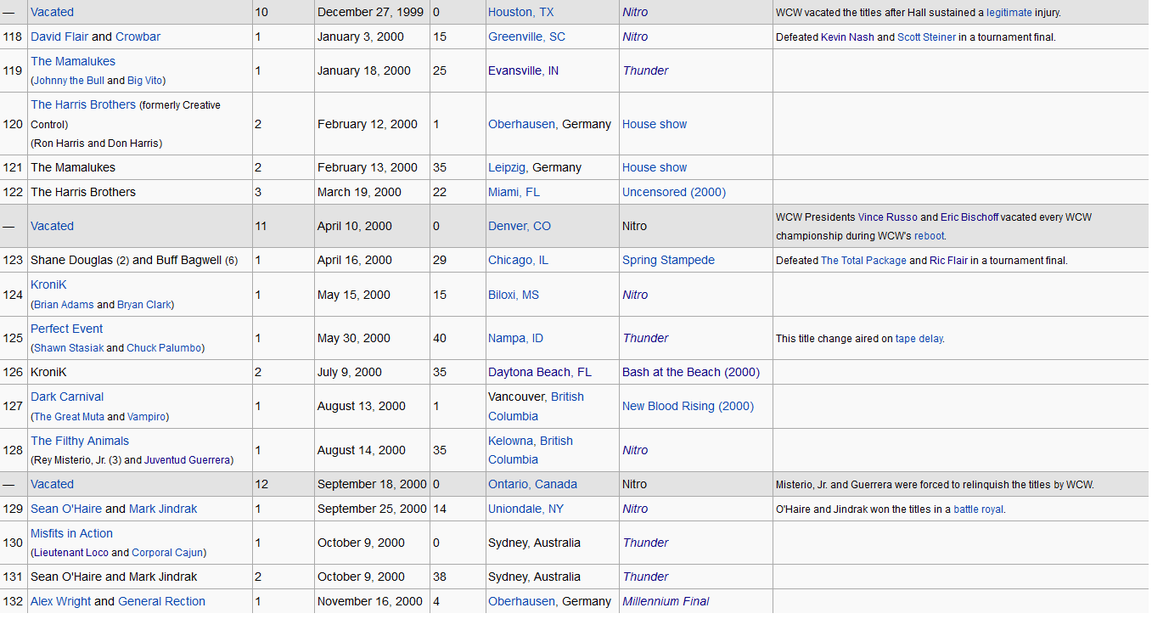This screenshot has height=619, width=1152.
Task: Open the Uncensored (2000) link
Action: (x=674, y=192)
